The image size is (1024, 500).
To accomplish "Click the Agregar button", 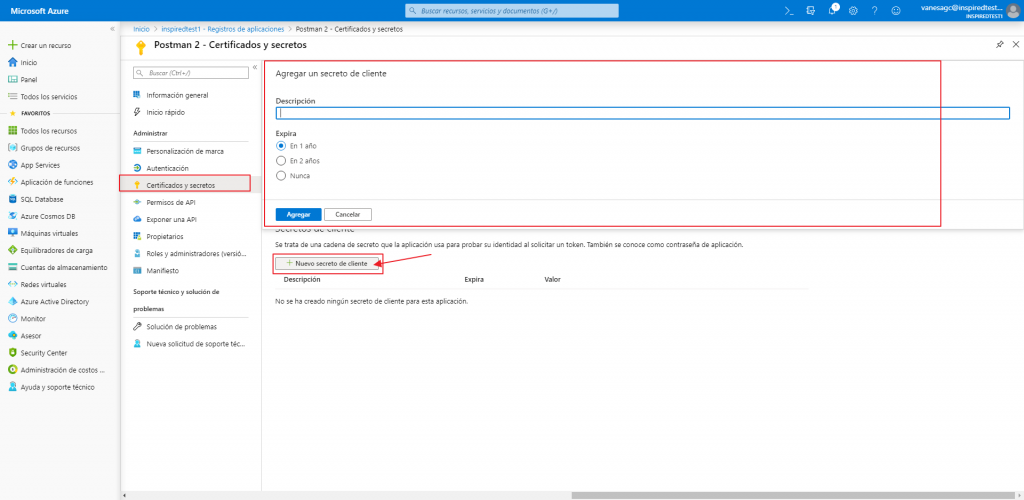I will pos(298,214).
